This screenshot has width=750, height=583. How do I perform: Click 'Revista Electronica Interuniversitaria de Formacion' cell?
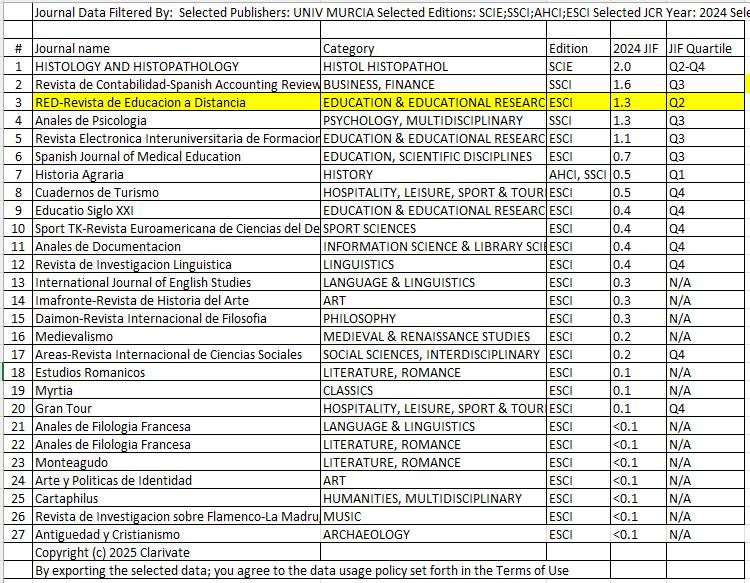176,139
